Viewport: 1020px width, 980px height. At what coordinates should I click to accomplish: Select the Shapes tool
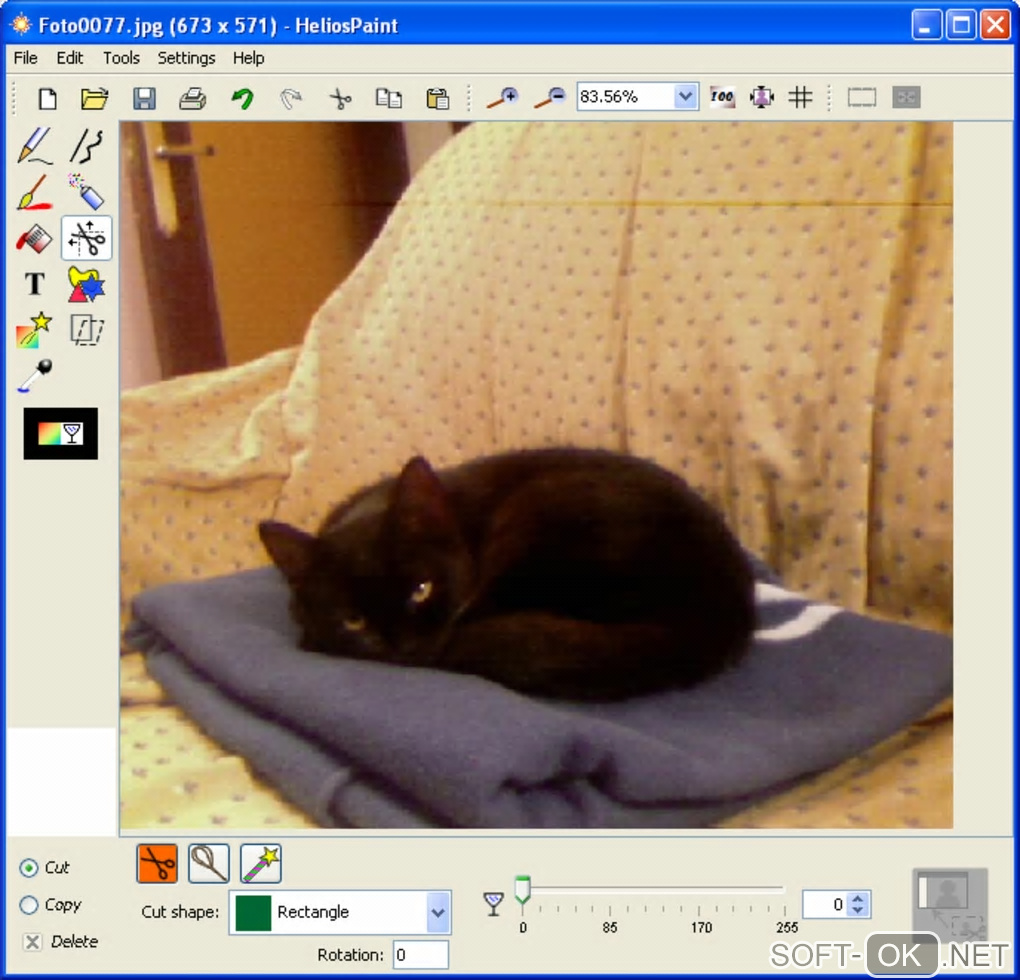[x=87, y=284]
